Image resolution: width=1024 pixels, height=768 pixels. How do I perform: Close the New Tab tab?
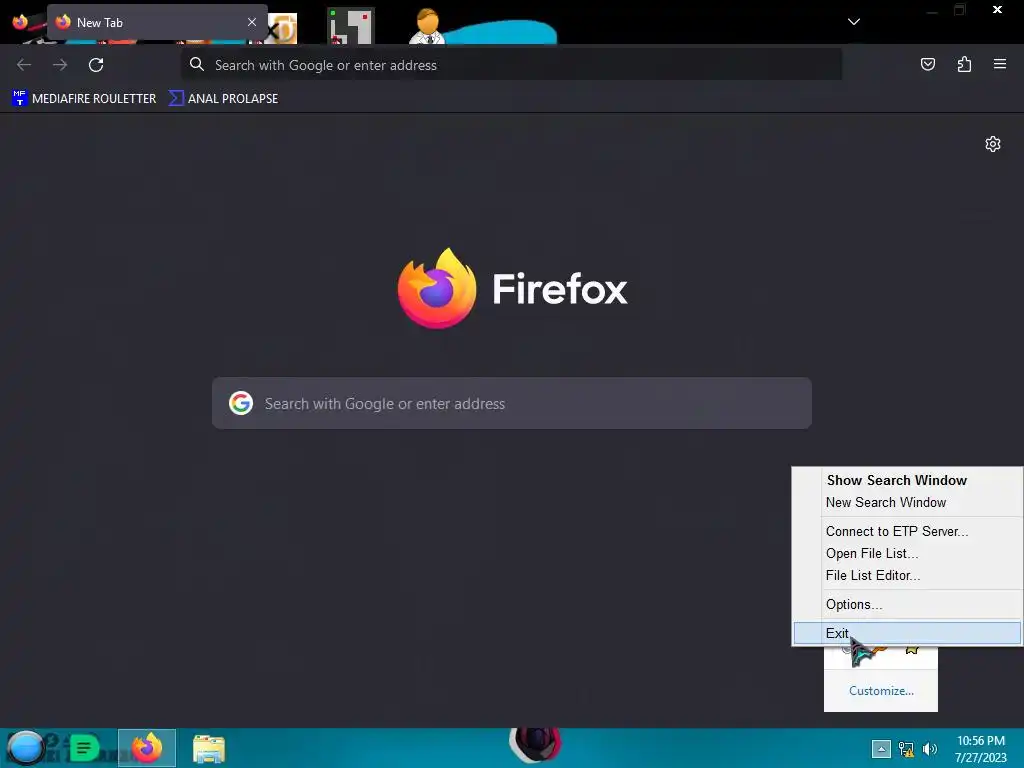[x=251, y=22]
